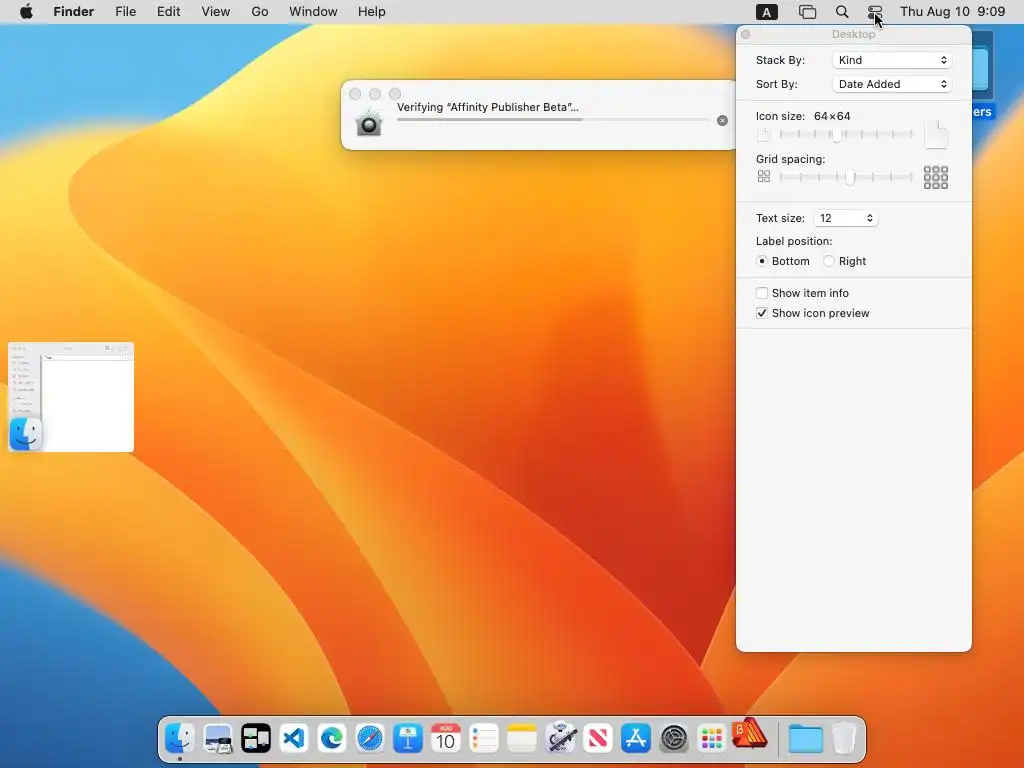Click the '64×64' icon size value
This screenshot has height=768, width=1024.
coord(832,116)
